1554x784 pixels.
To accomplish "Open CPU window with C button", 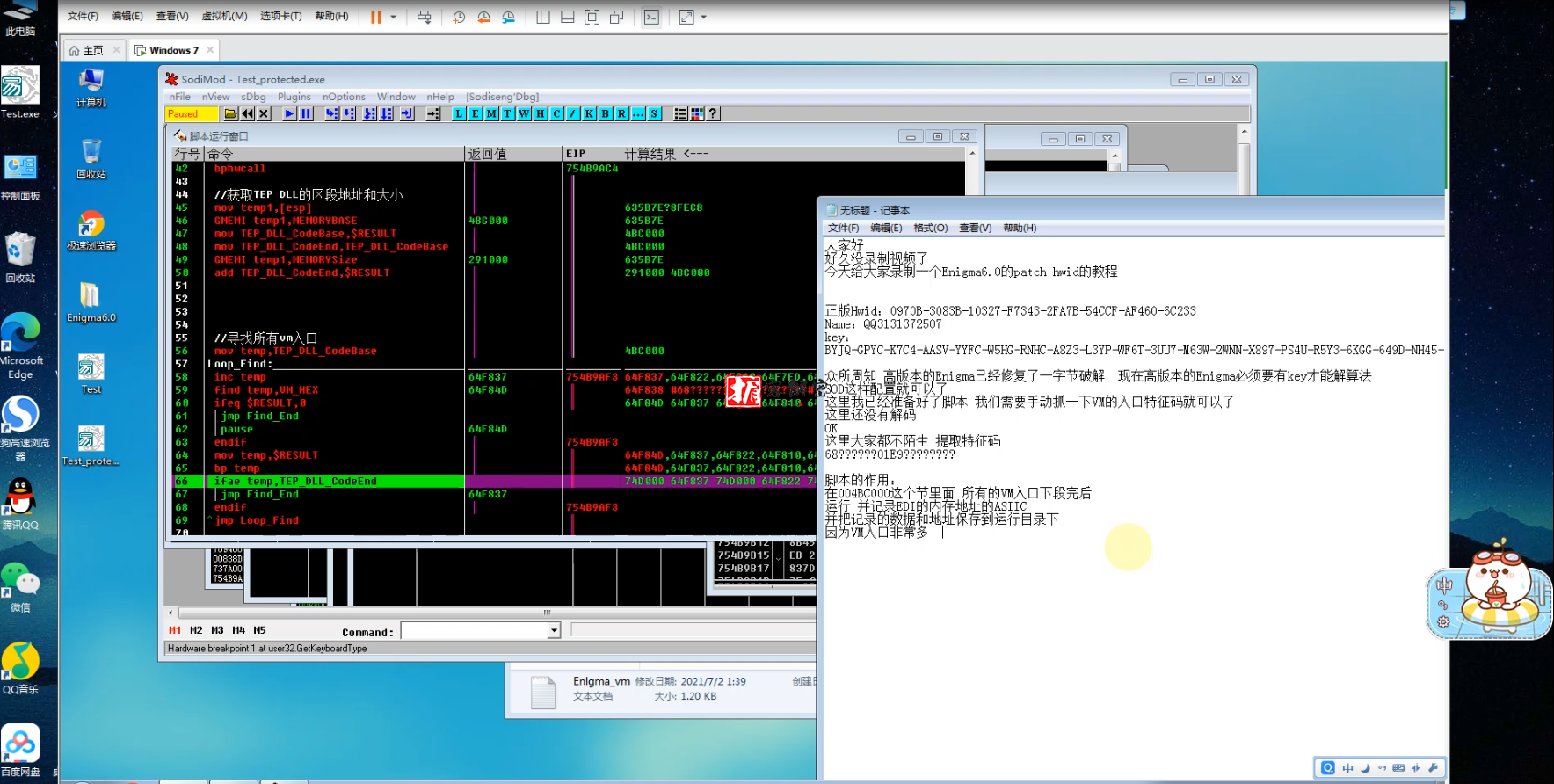I will [556, 113].
